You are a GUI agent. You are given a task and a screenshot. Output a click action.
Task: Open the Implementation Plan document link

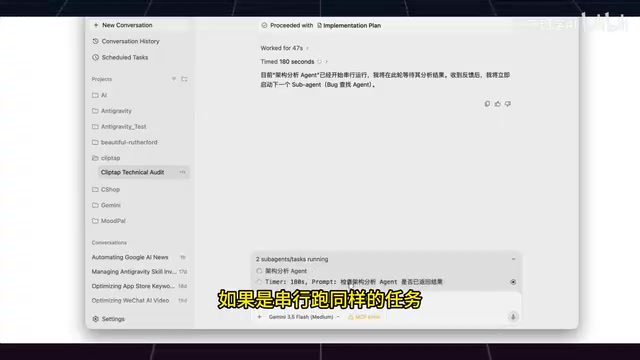tap(349, 25)
